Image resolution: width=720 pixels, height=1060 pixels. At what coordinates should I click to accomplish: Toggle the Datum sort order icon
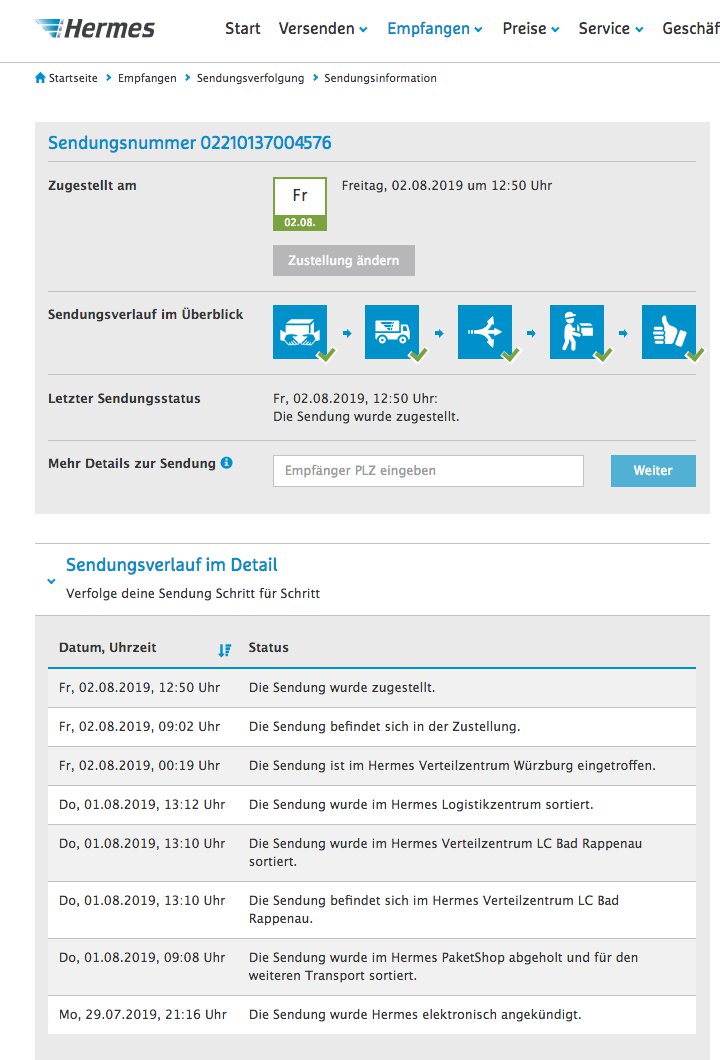(225, 649)
